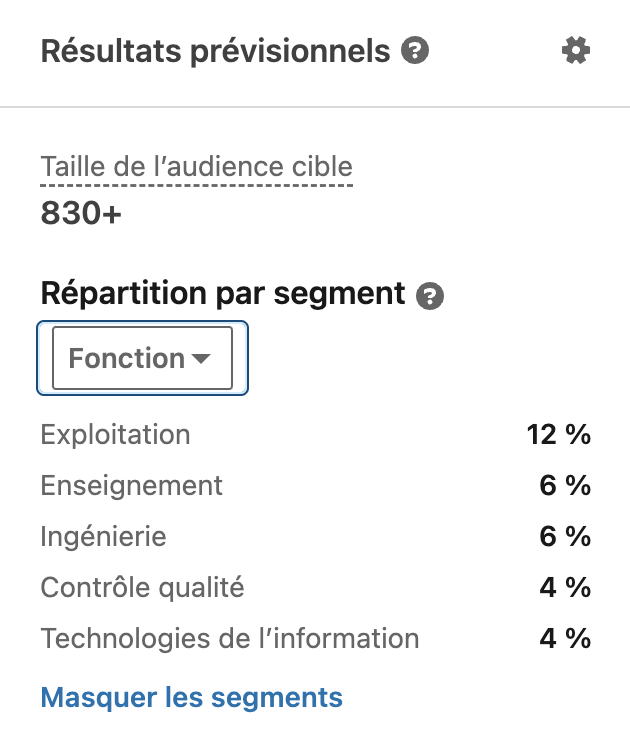Click the Contrôle qualité segment label
The height and width of the screenshot is (742, 630).
pyautogui.click(x=142, y=588)
